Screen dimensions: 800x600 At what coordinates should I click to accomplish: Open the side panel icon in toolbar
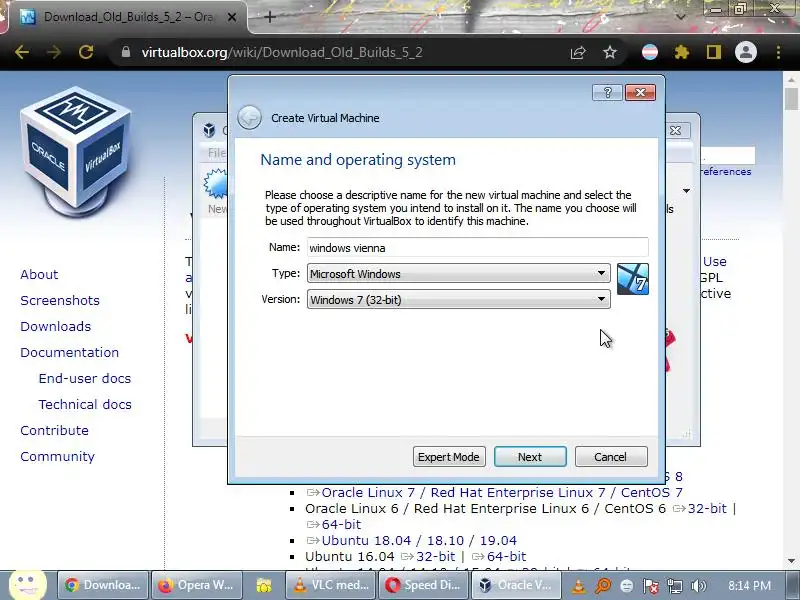[x=714, y=52]
